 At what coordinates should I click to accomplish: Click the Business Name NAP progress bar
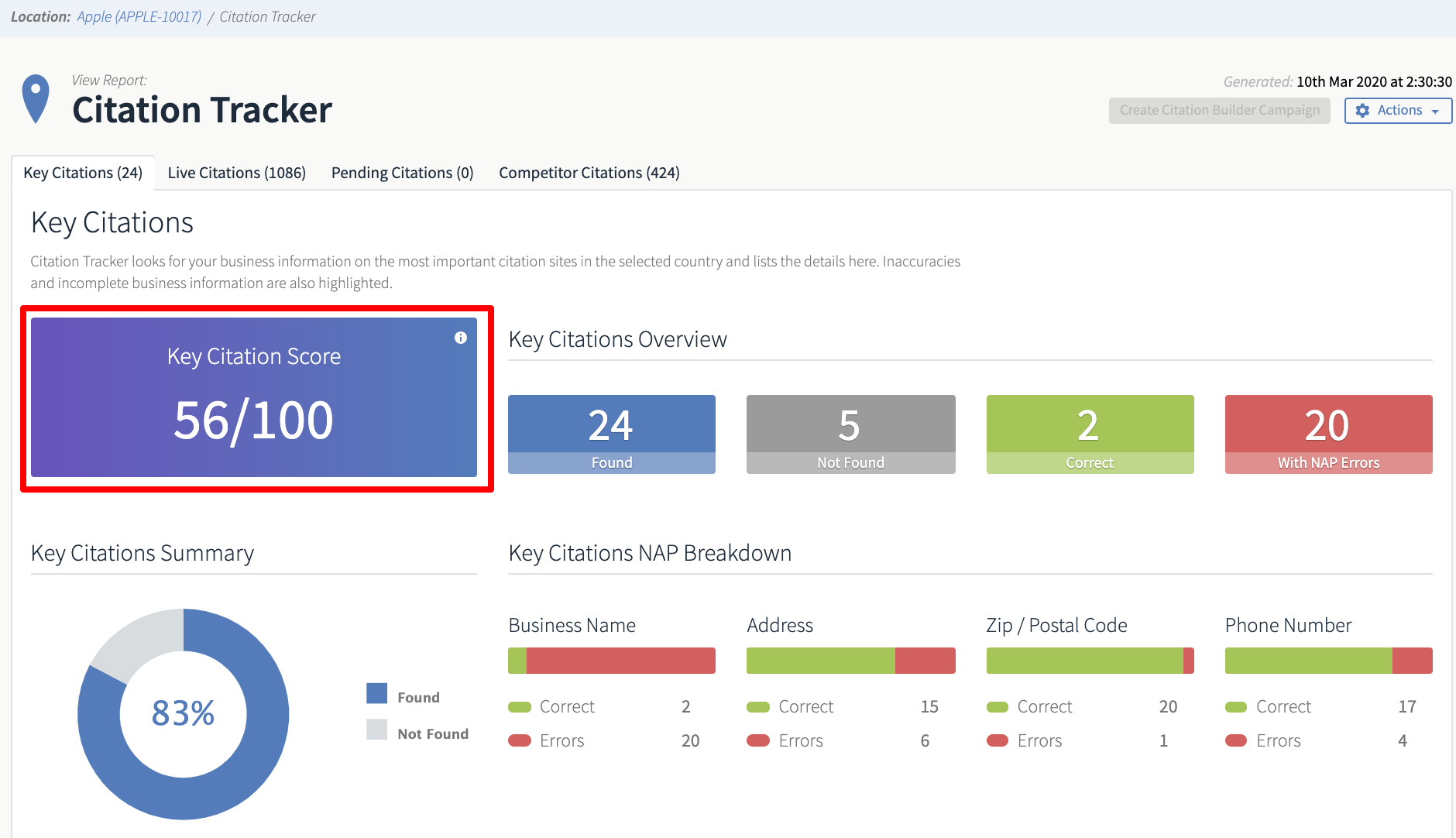[612, 661]
